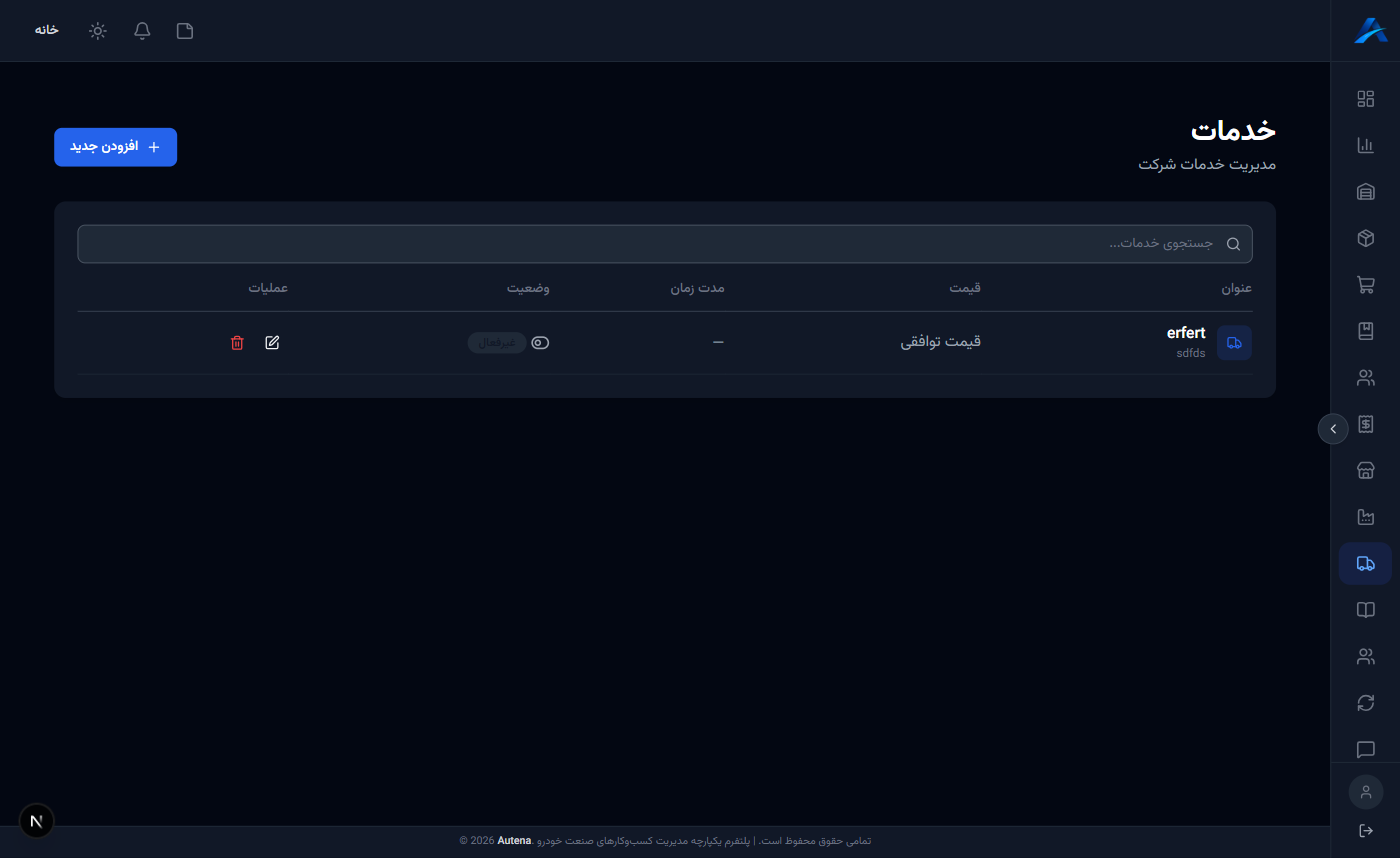1400x858 pixels.
Task: Click the وضعیت column header
Action: [527, 288]
